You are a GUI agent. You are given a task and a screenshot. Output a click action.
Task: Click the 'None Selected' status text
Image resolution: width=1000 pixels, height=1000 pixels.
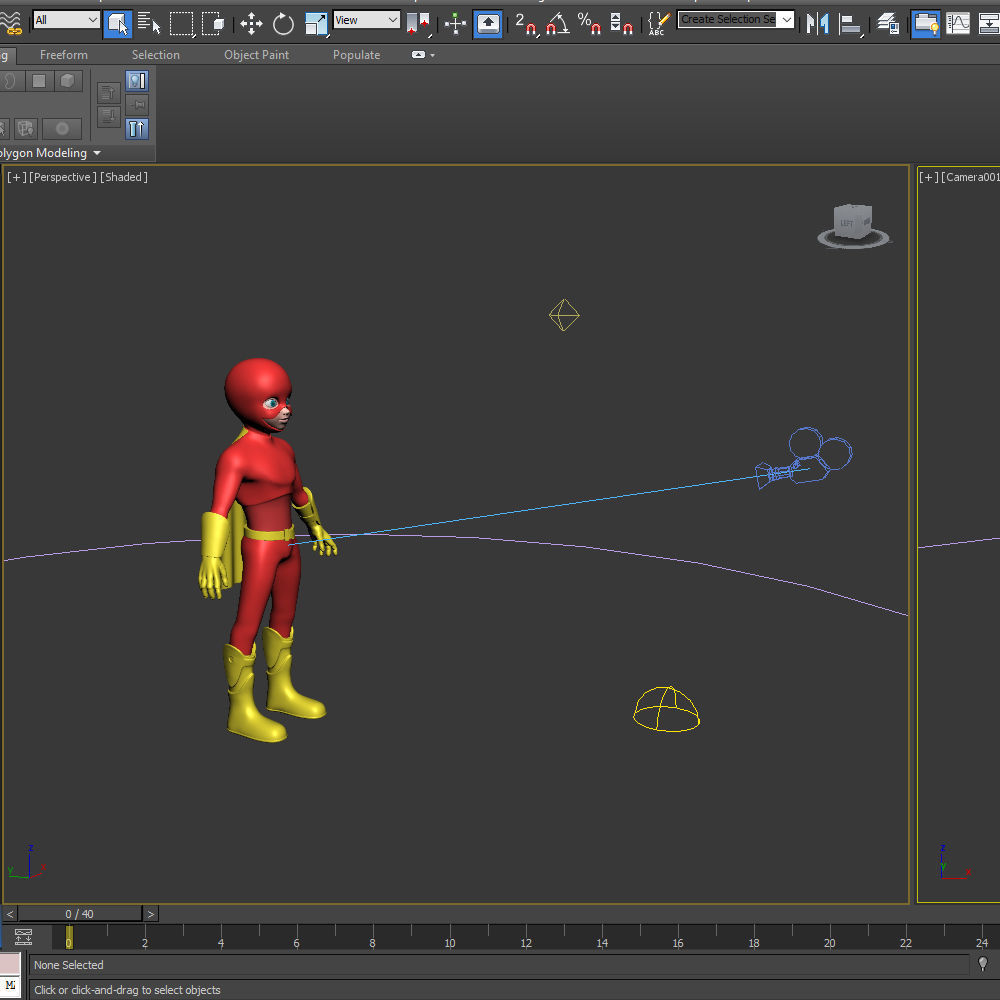coord(69,965)
